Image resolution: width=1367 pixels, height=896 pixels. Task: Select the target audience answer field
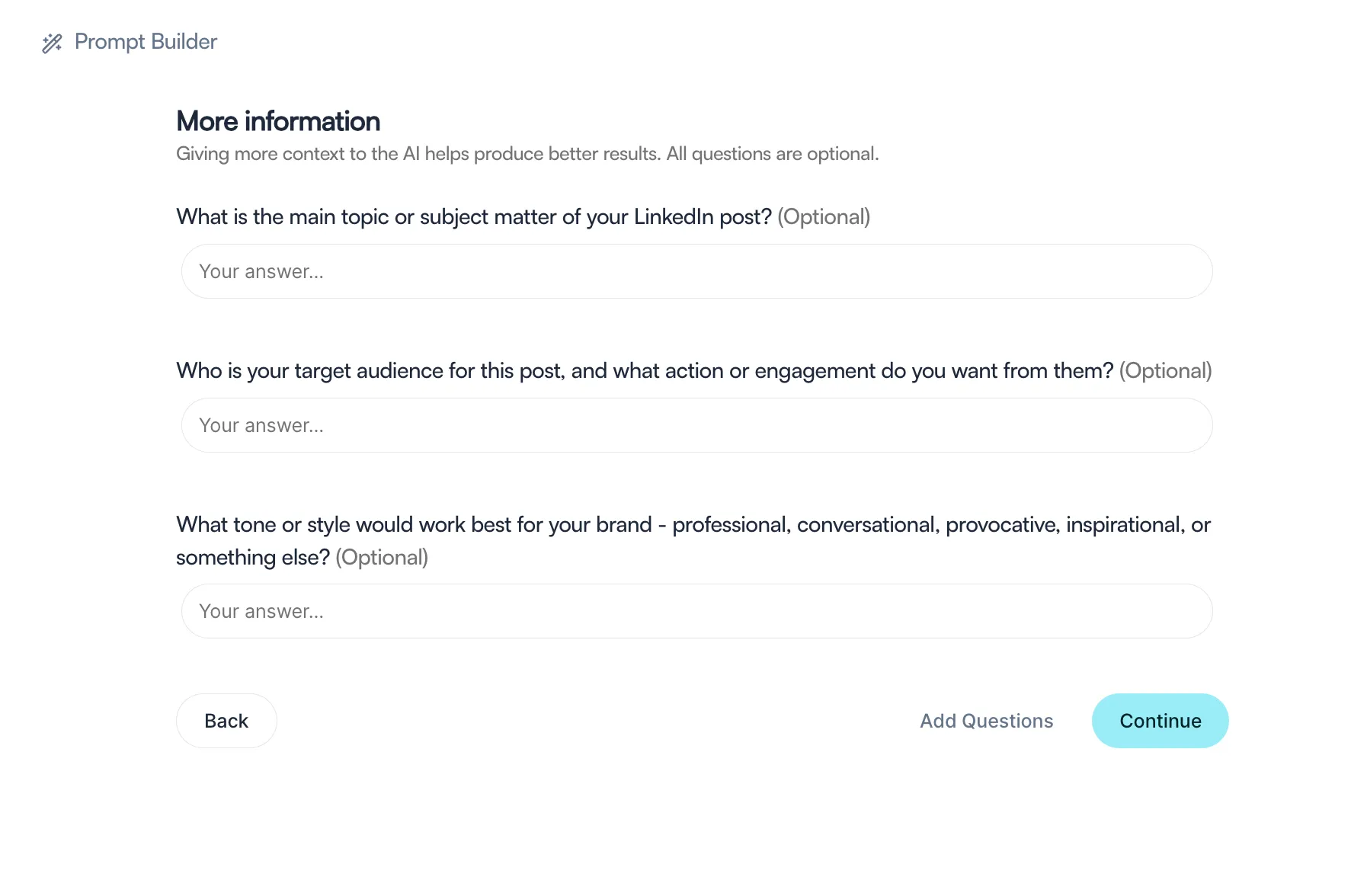tap(696, 425)
